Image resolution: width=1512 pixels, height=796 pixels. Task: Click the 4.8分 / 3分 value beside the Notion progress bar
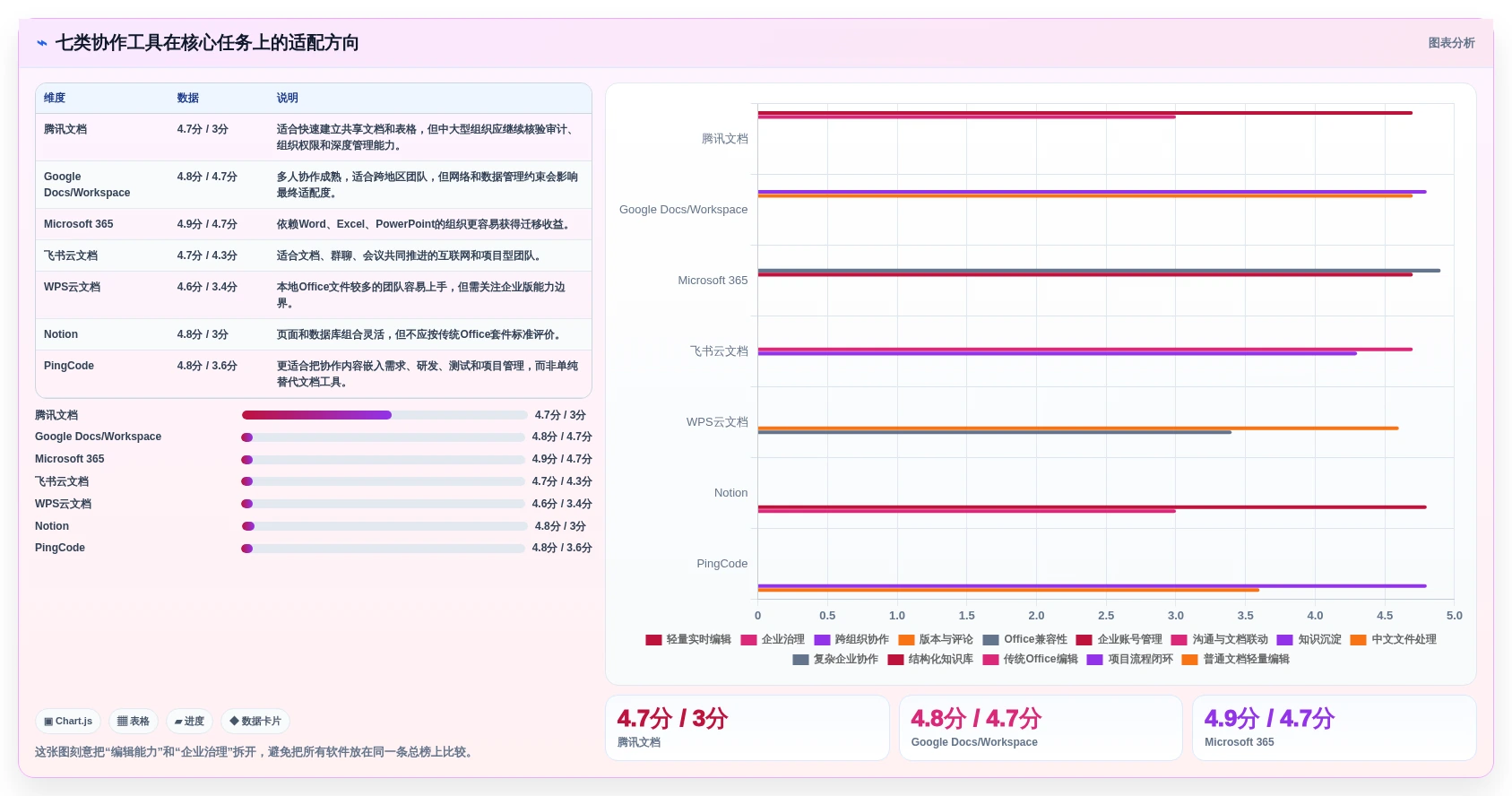(560, 526)
